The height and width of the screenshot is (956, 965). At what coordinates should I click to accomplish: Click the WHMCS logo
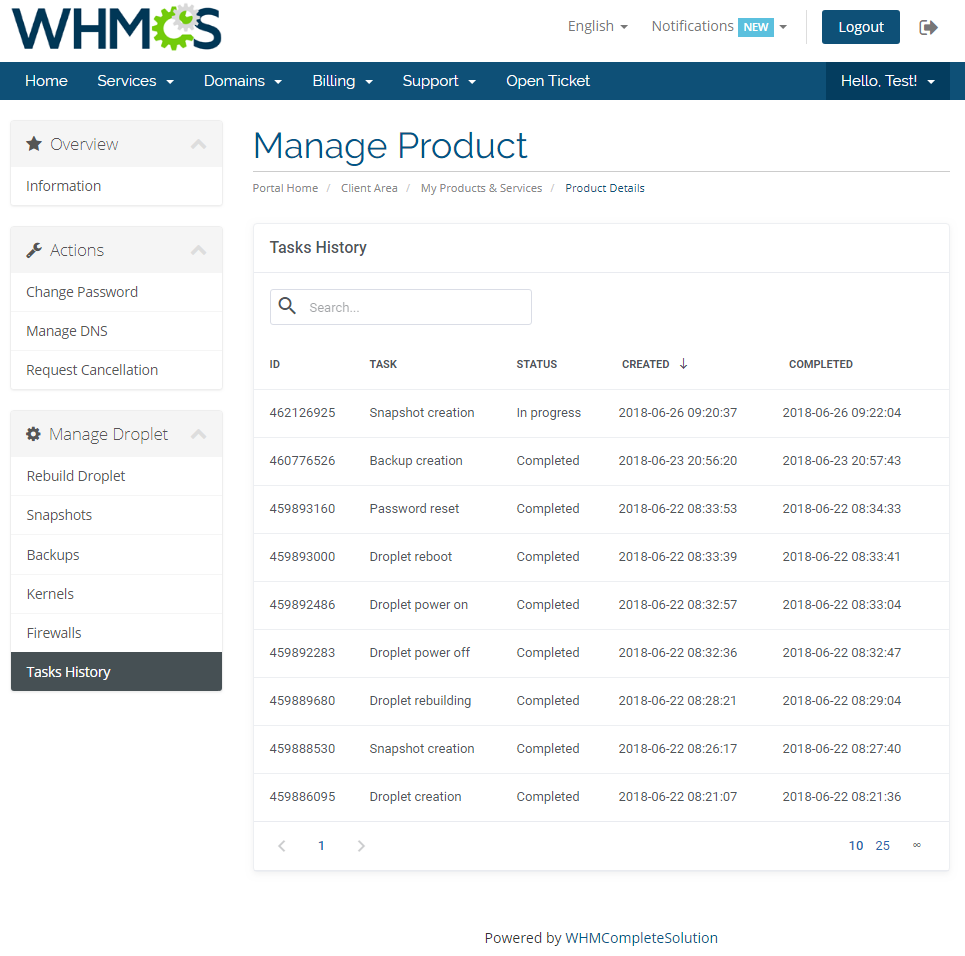click(116, 28)
